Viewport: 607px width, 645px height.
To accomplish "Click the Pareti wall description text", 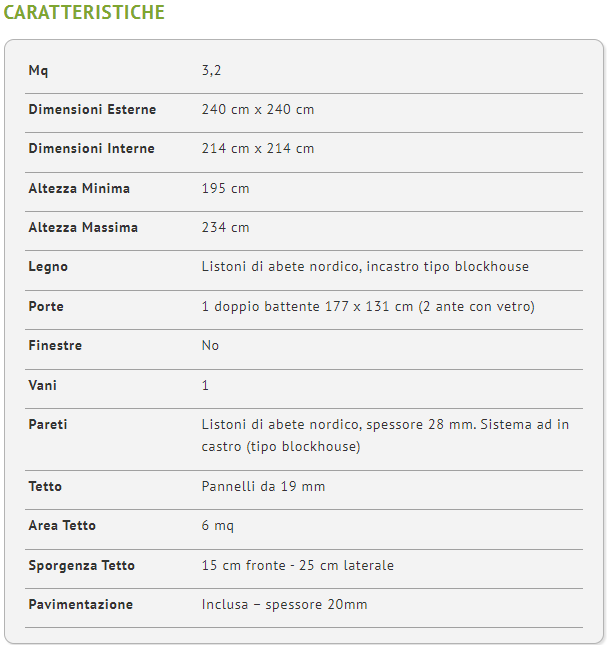I will click(x=385, y=436).
